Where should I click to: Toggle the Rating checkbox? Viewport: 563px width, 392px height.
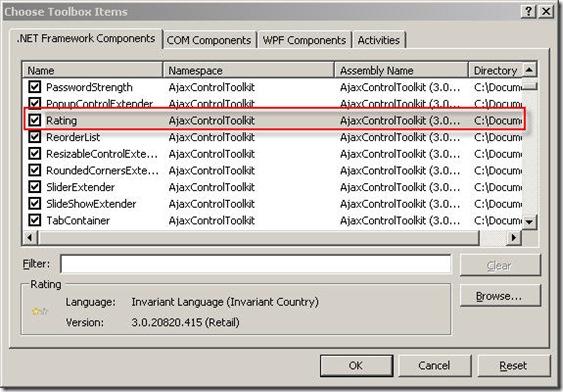(x=34, y=120)
